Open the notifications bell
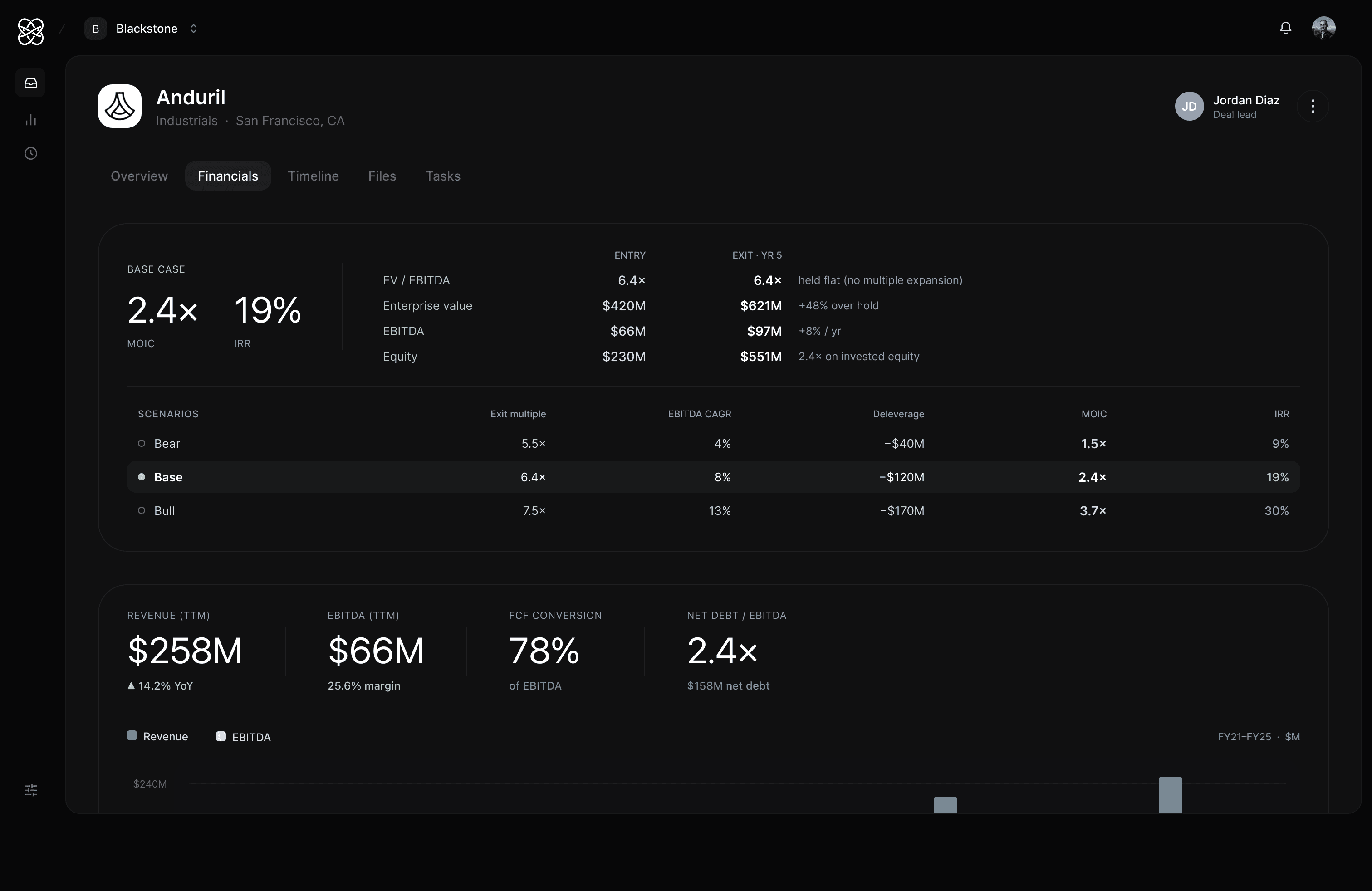Image resolution: width=1372 pixels, height=891 pixels. click(1285, 28)
